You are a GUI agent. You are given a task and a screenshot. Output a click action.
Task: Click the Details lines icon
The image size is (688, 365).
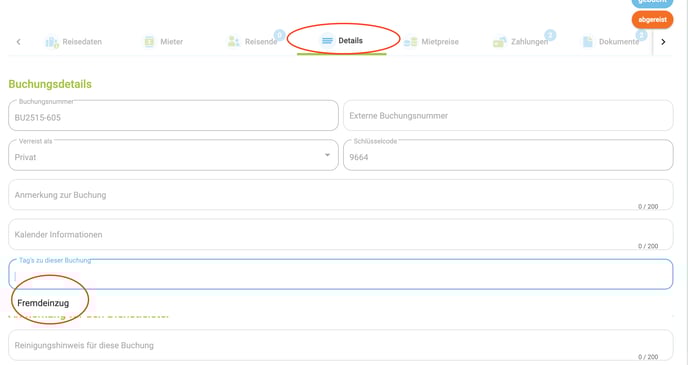[x=327, y=41]
